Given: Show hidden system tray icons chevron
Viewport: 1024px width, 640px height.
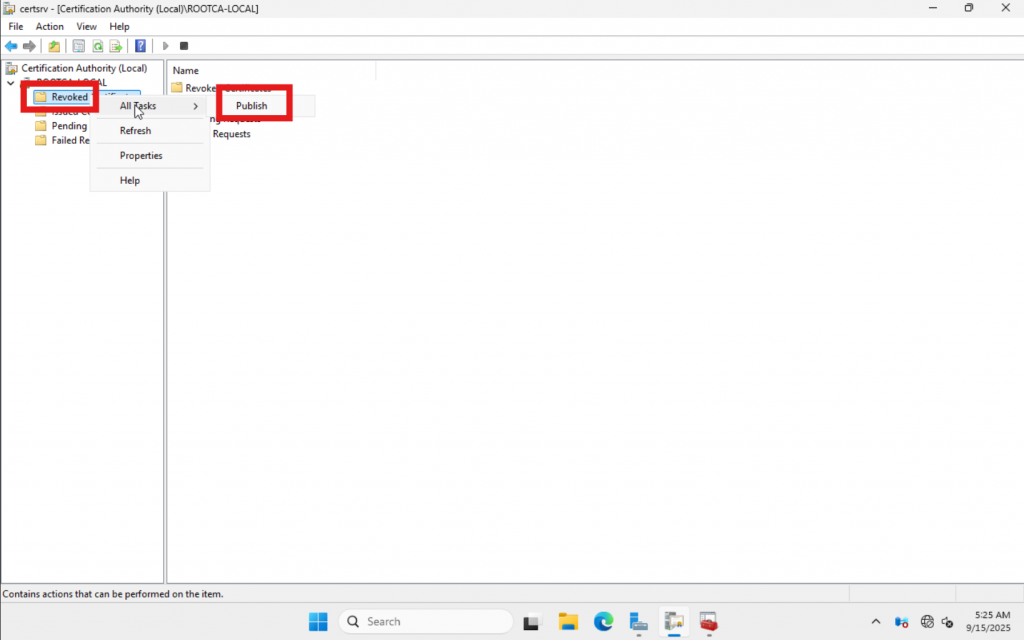Looking at the screenshot, I should (876, 621).
